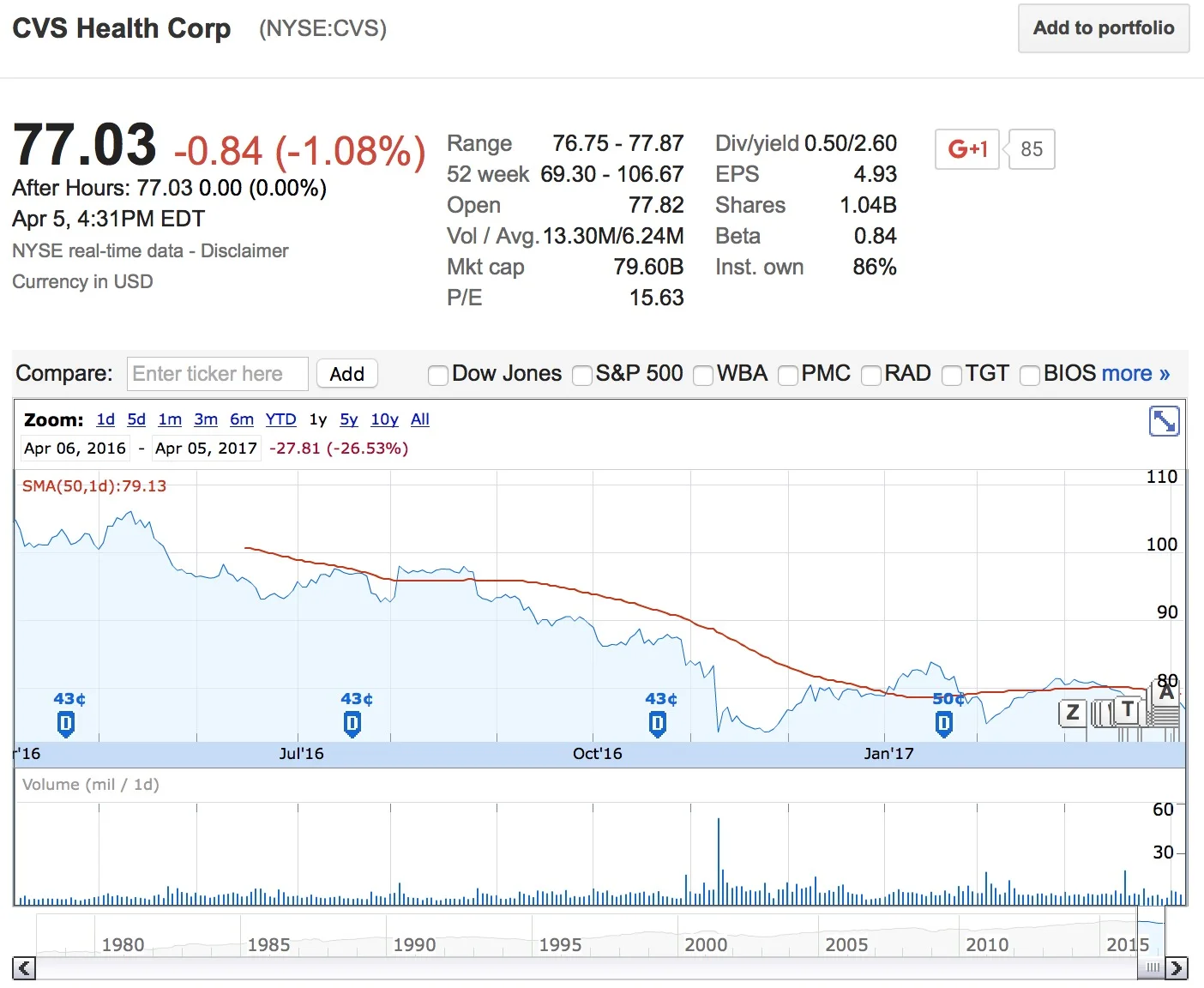This screenshot has height=988, width=1204.
Task: Tick the RAD comparison checkbox
Action: 871,375
